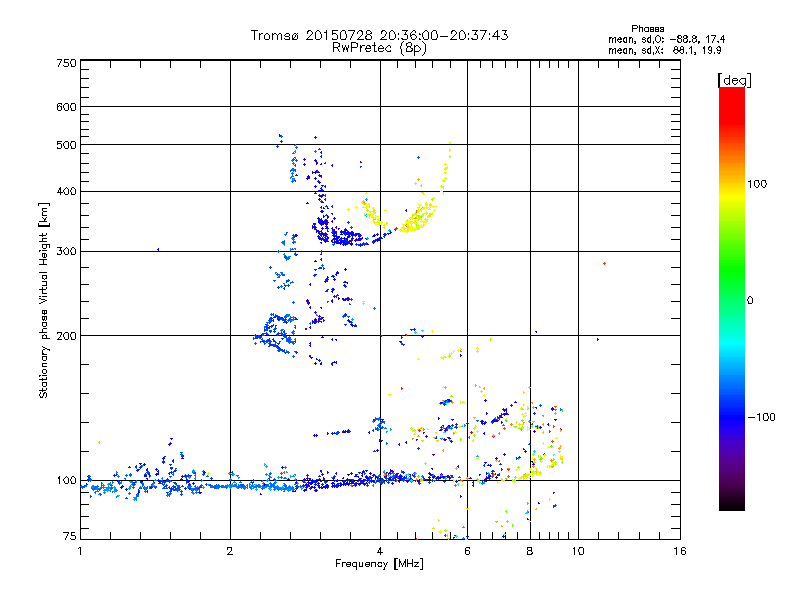800x600 pixels.
Task: Click the x-axis label '2'
Action: [230, 551]
